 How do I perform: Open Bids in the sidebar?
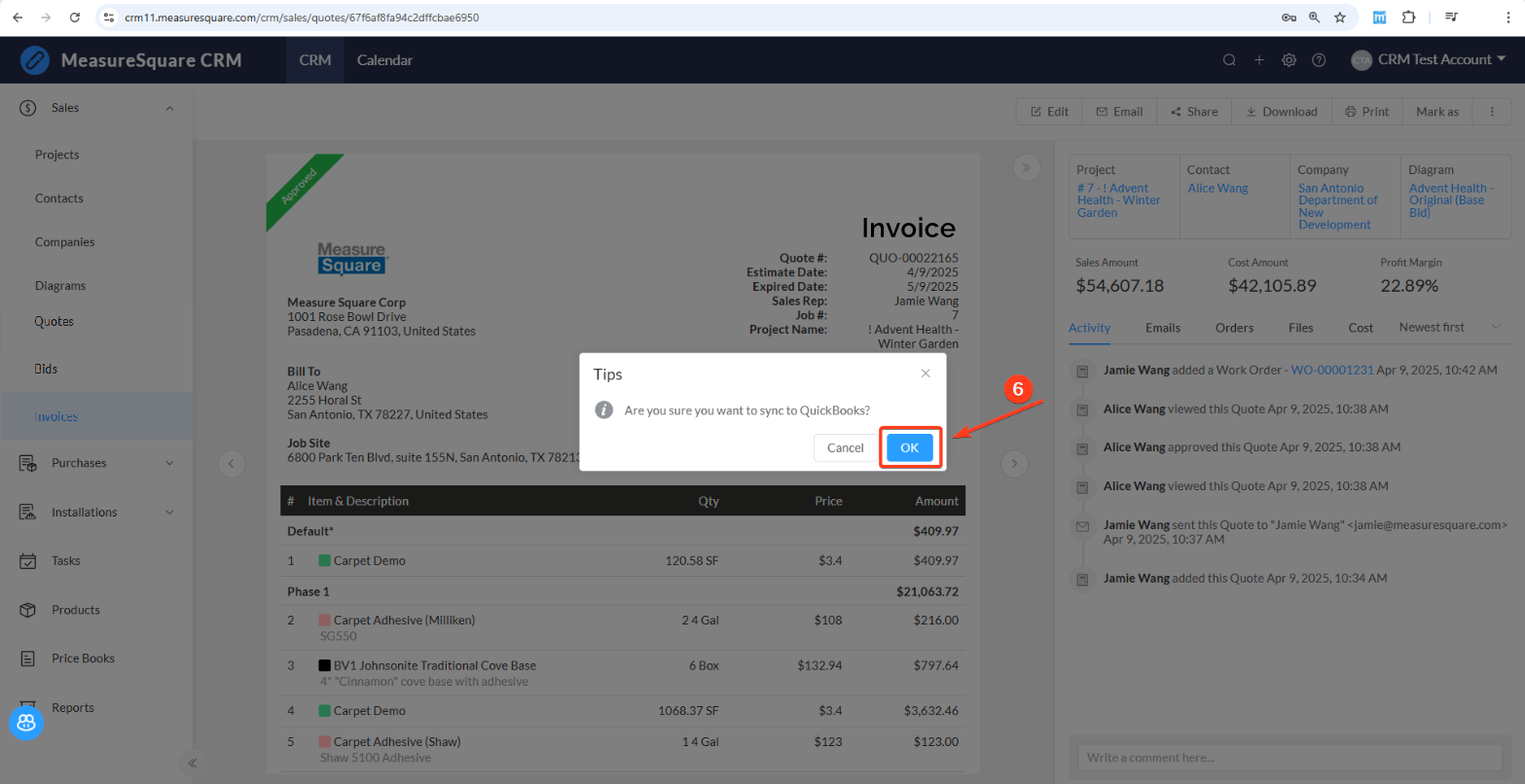coord(47,369)
